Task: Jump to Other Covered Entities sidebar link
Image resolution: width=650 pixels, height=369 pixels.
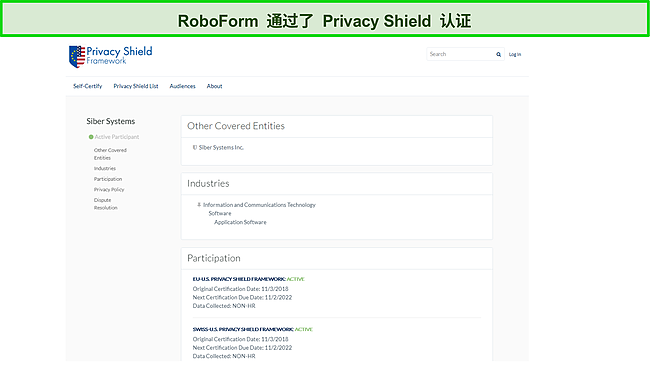Action: point(110,154)
